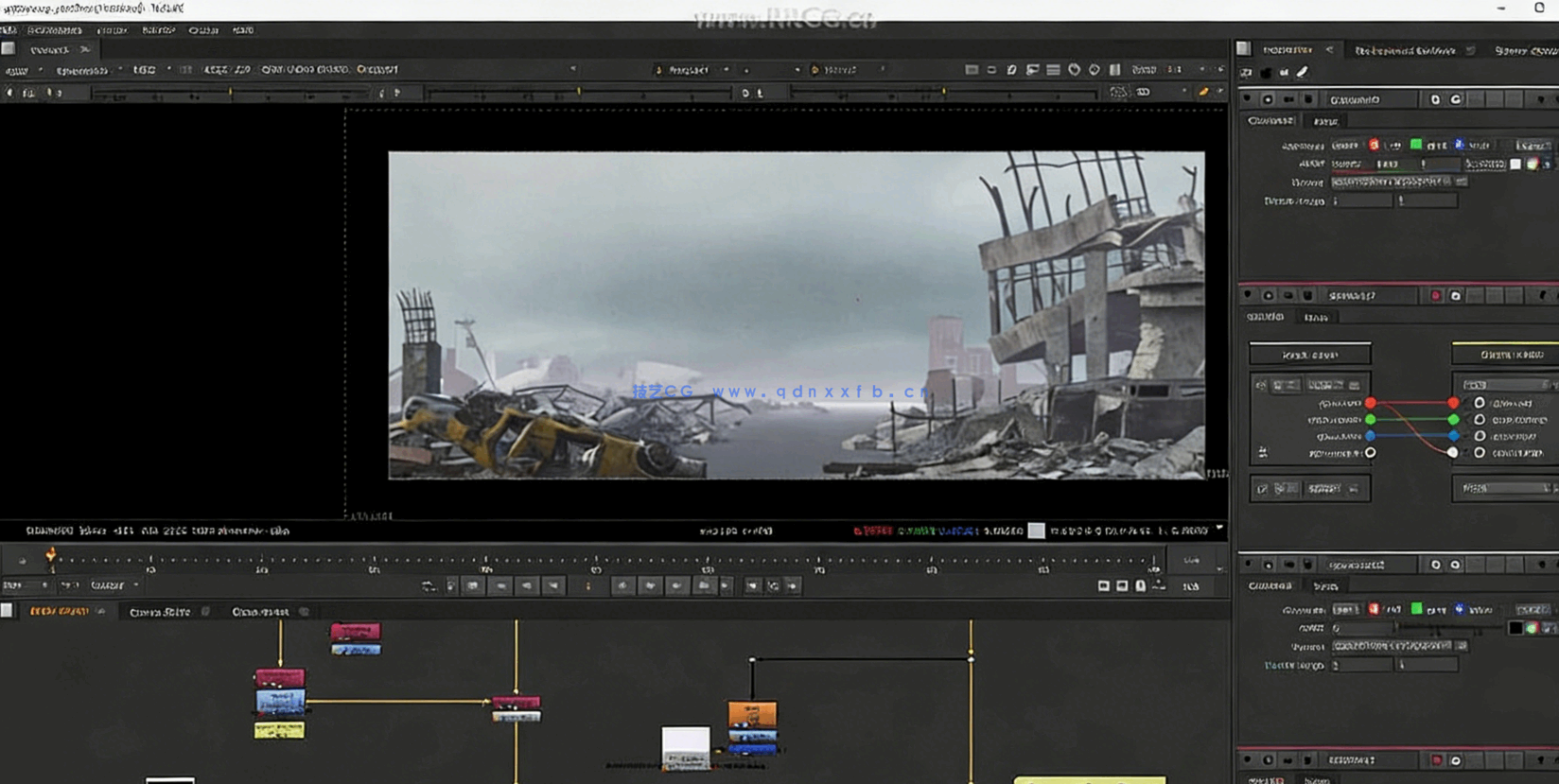Click the orange playhead marker on the timeline
The image size is (1559, 784).
(x=51, y=556)
